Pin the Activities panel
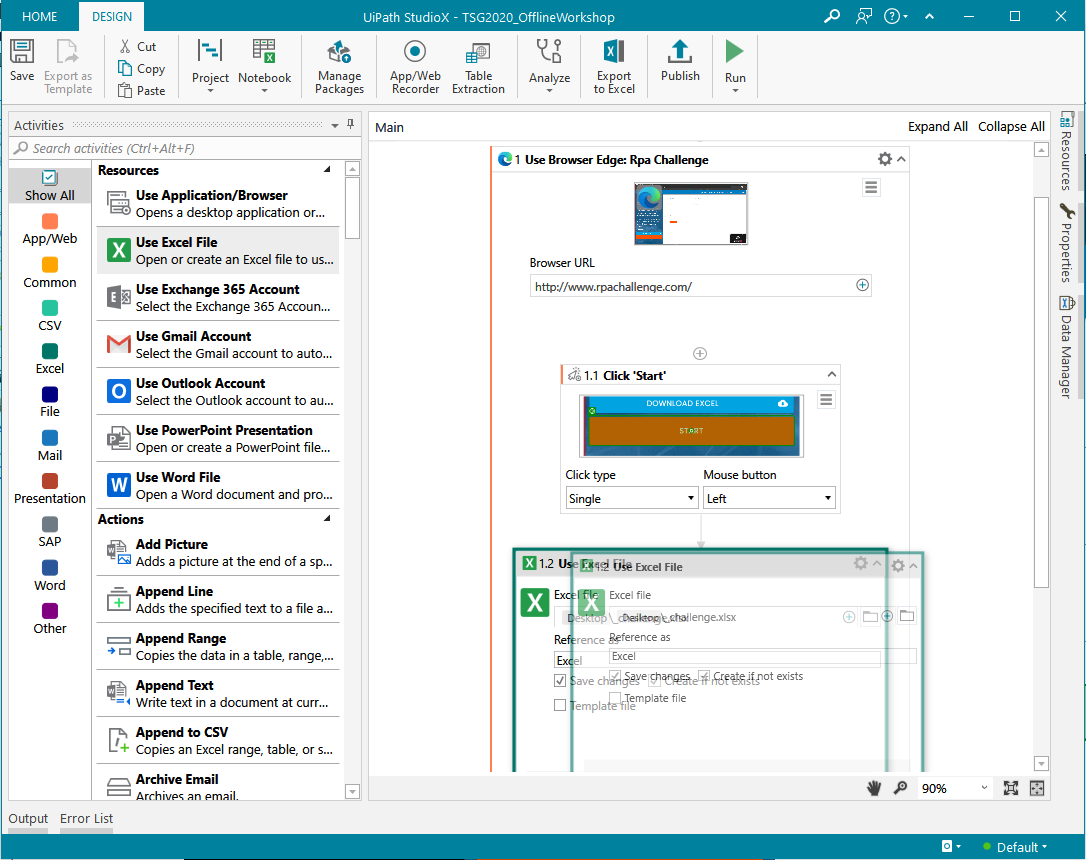 point(350,124)
